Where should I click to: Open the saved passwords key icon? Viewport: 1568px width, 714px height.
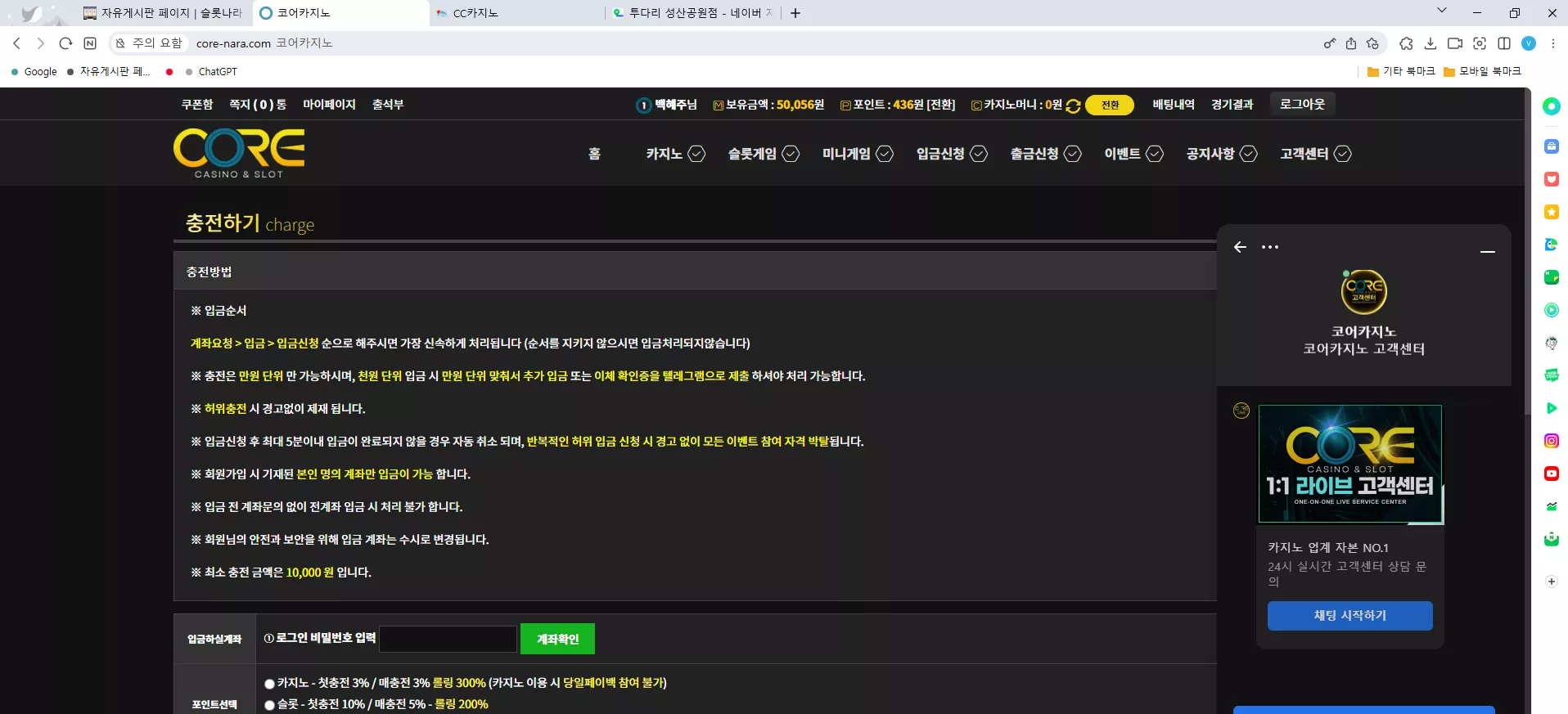point(1329,43)
